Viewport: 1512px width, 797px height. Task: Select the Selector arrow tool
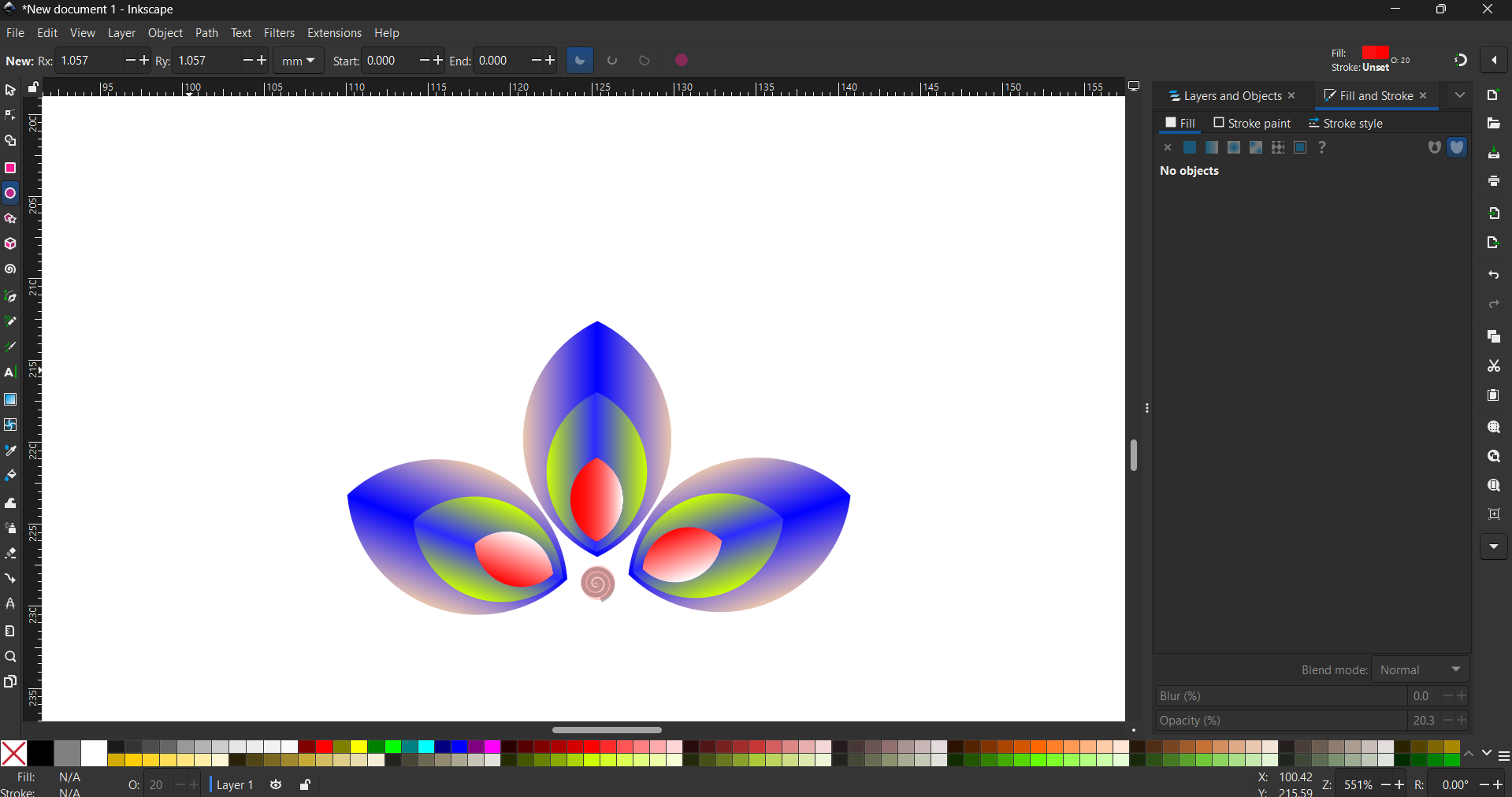10,91
